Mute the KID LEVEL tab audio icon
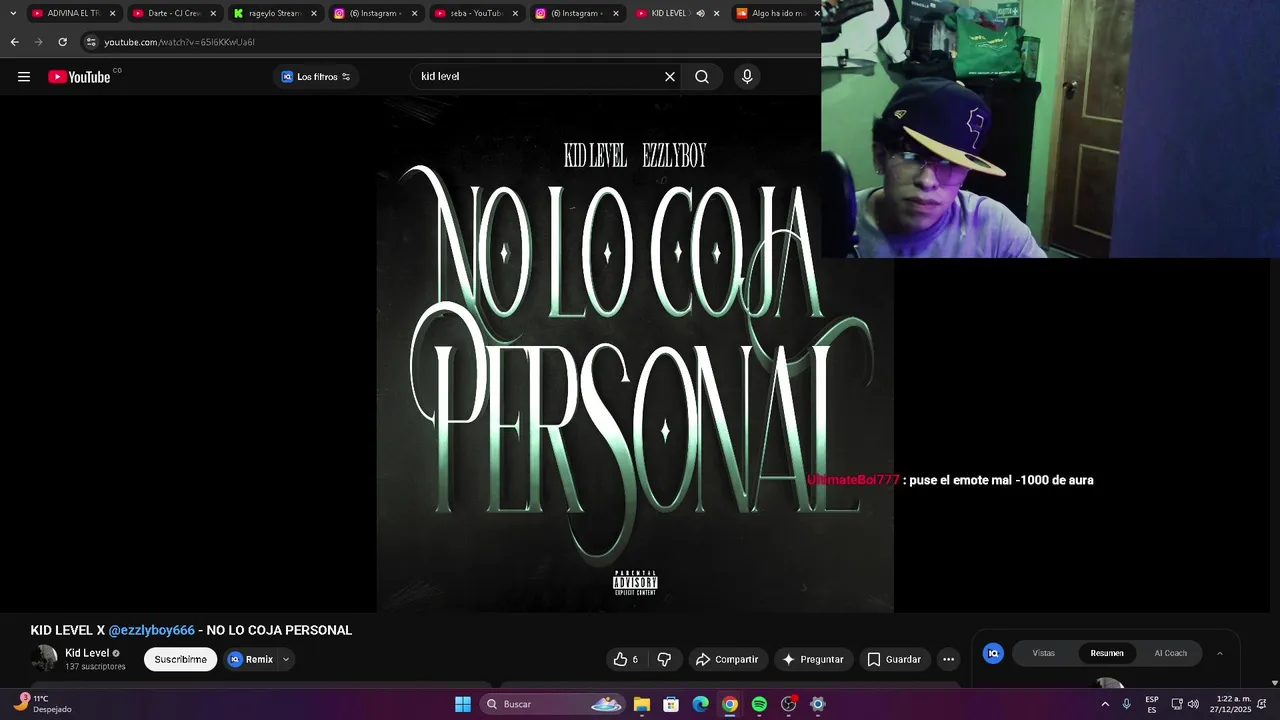Screen dimensions: 1280x720 coord(700,13)
